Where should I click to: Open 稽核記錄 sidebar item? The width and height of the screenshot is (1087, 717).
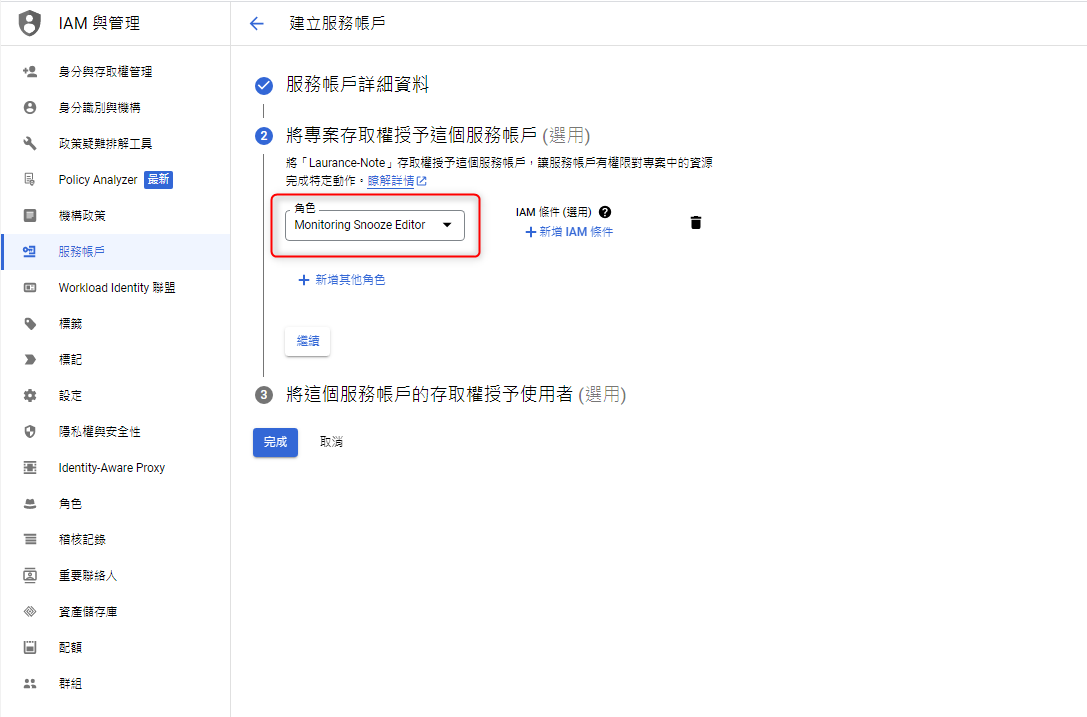(x=116, y=539)
